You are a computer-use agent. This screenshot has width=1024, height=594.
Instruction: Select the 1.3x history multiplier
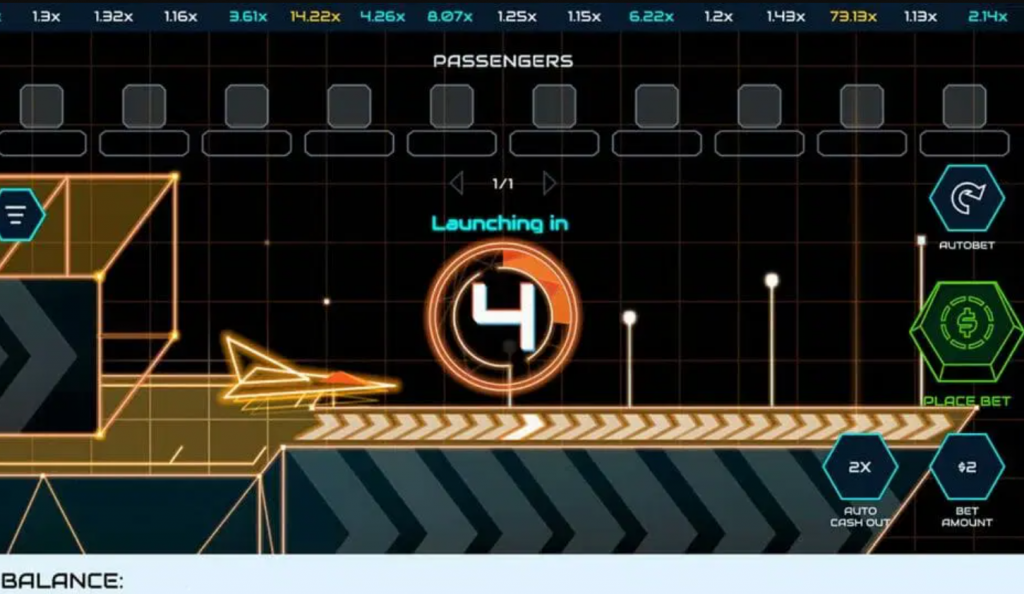(x=46, y=16)
